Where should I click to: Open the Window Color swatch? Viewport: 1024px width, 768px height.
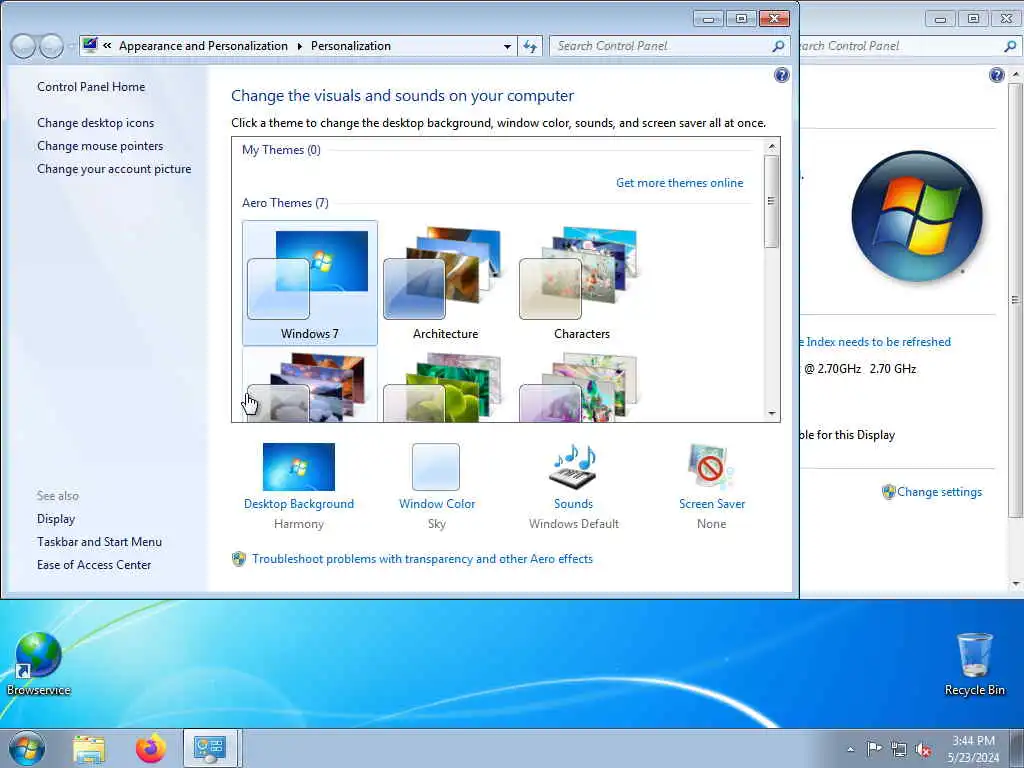click(436, 466)
